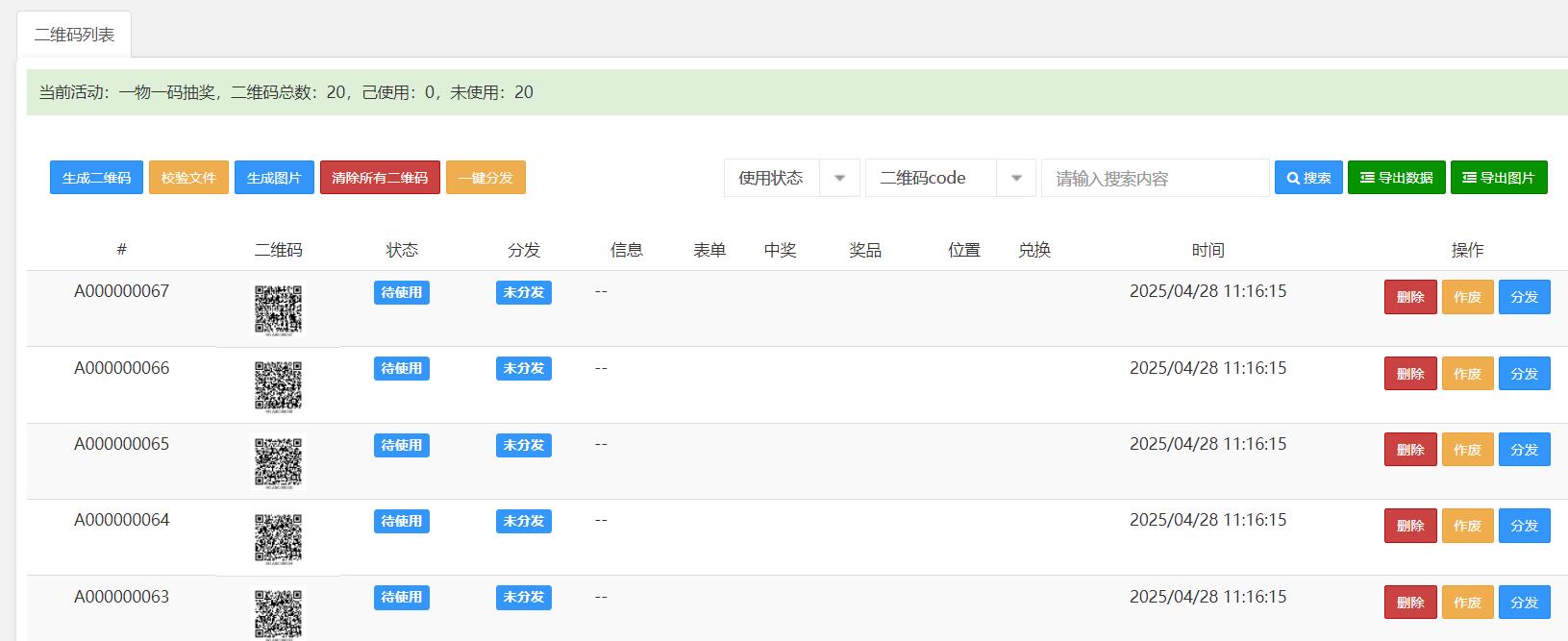This screenshot has width=1568, height=641.
Task: Click the 待使用 badge for A000000066
Action: tap(402, 368)
